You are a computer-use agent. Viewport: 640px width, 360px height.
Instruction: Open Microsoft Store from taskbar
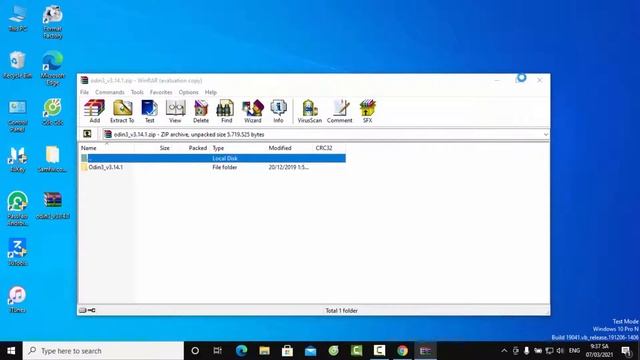click(x=287, y=351)
